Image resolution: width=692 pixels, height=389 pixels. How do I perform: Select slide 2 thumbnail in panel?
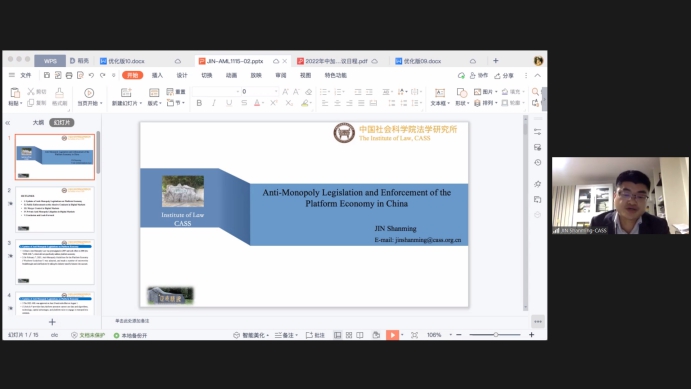[55, 209]
